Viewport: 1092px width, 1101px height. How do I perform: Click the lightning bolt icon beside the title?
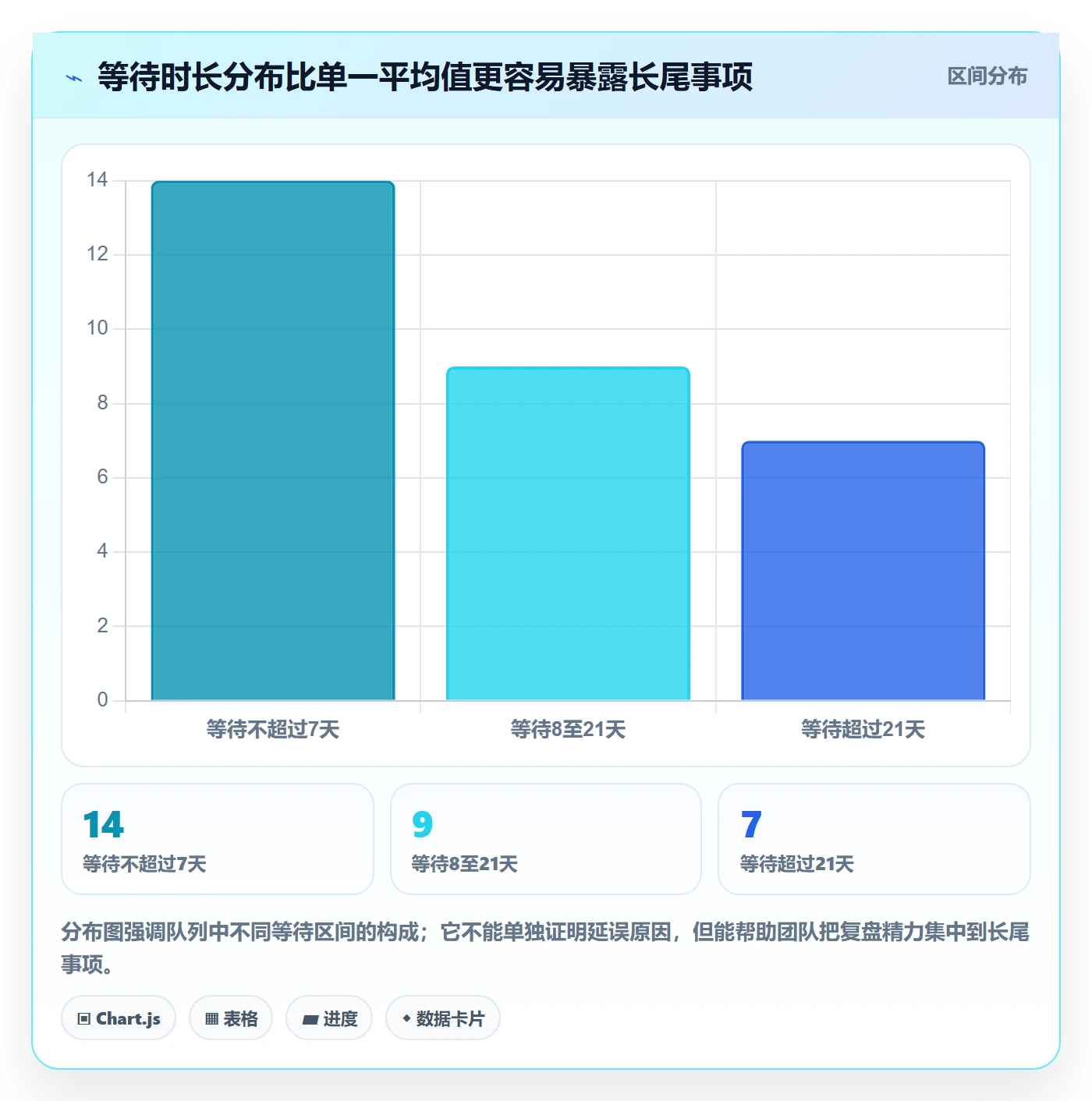(x=74, y=78)
